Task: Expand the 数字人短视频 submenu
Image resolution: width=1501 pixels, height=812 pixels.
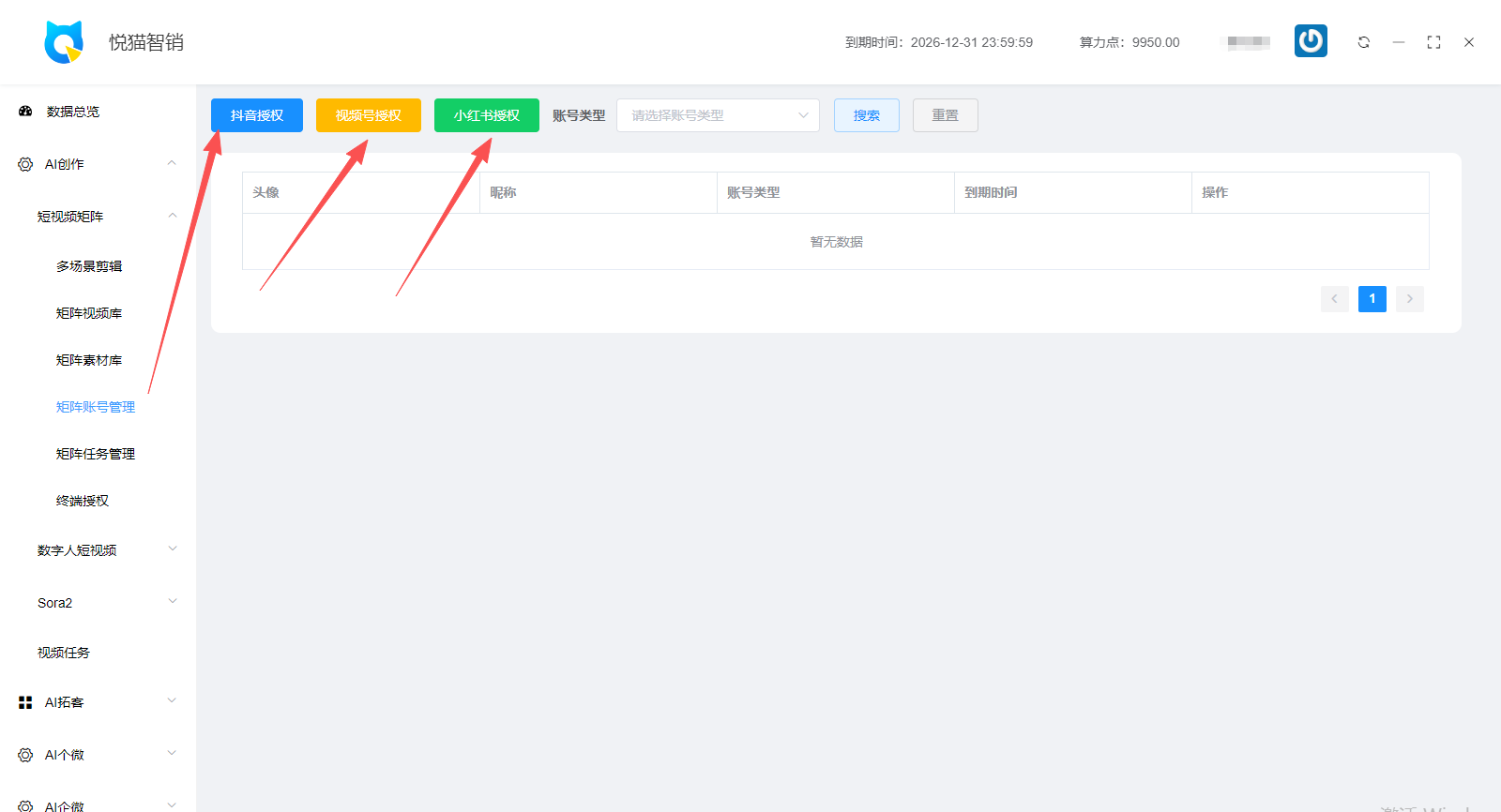Action: 172,549
